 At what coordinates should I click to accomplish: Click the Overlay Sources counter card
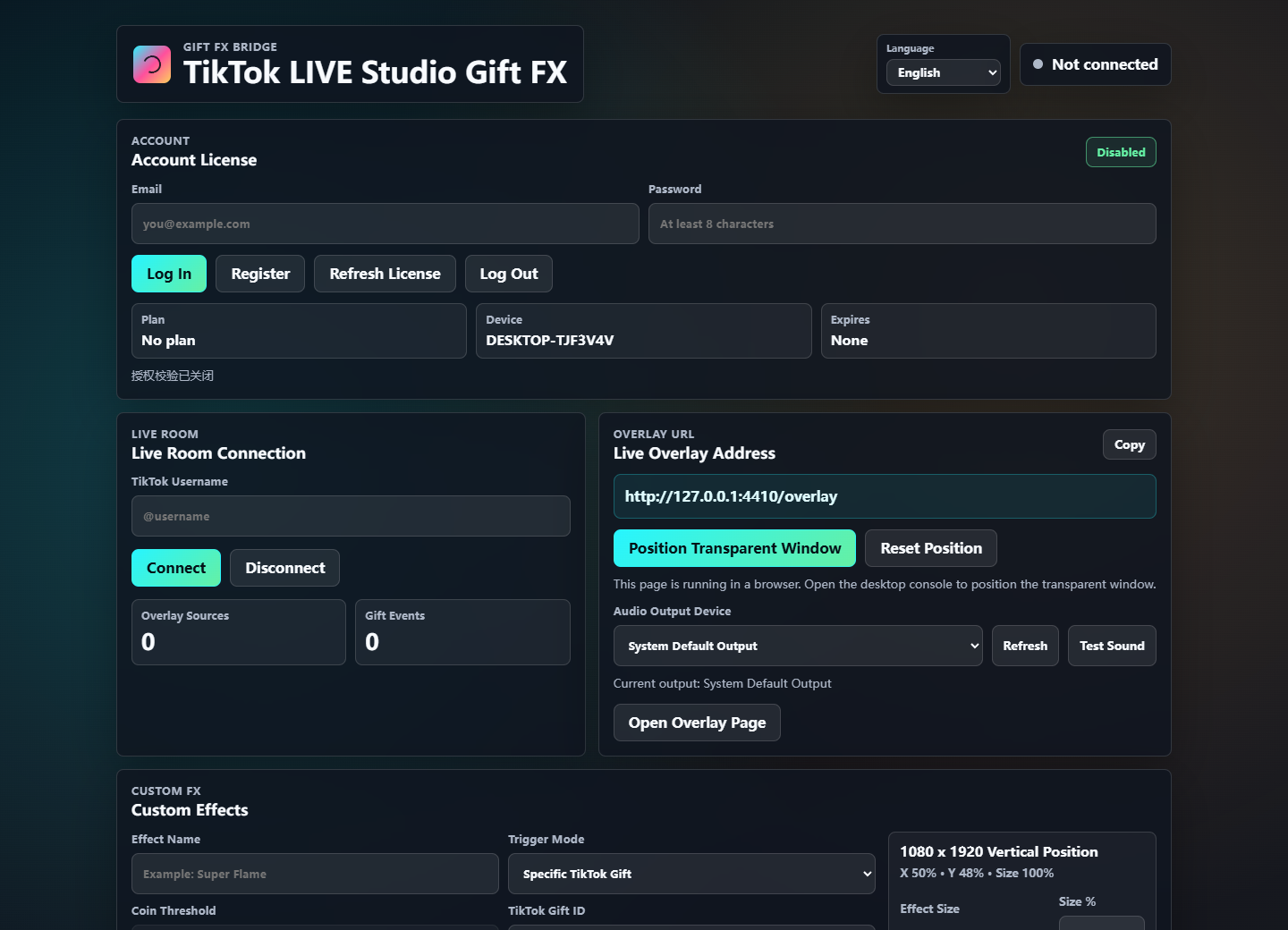[239, 632]
